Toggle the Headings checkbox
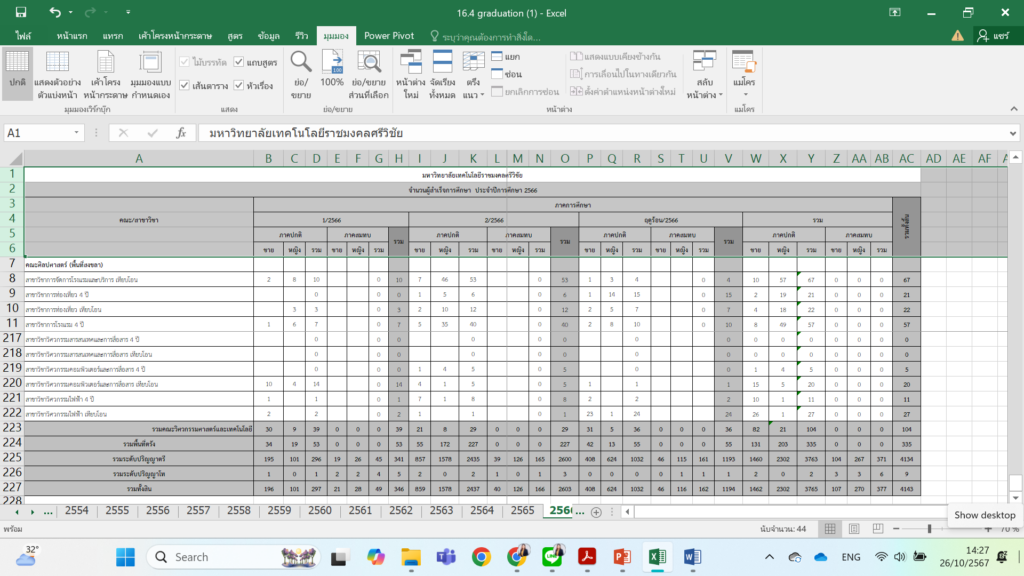This screenshot has height=576, width=1024. [239, 86]
